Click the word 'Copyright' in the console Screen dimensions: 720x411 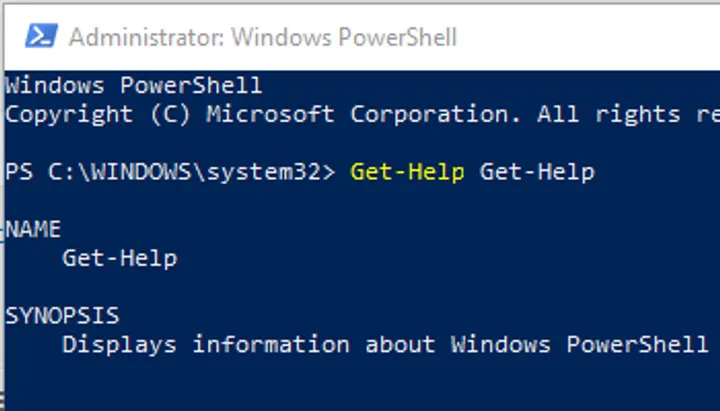click(x=69, y=114)
